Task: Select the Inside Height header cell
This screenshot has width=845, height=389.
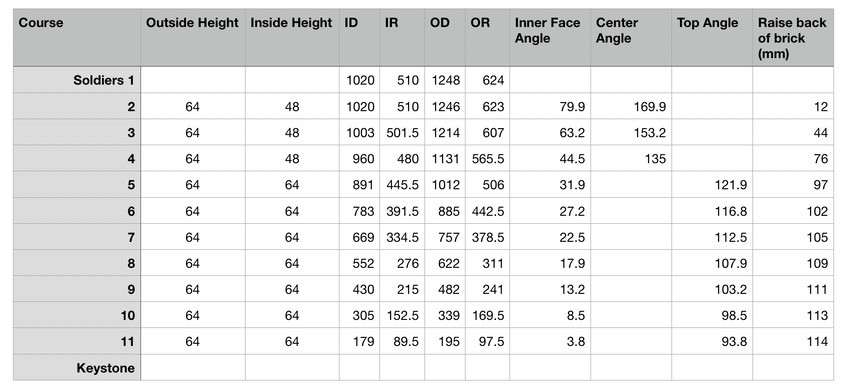Action: [x=292, y=38]
